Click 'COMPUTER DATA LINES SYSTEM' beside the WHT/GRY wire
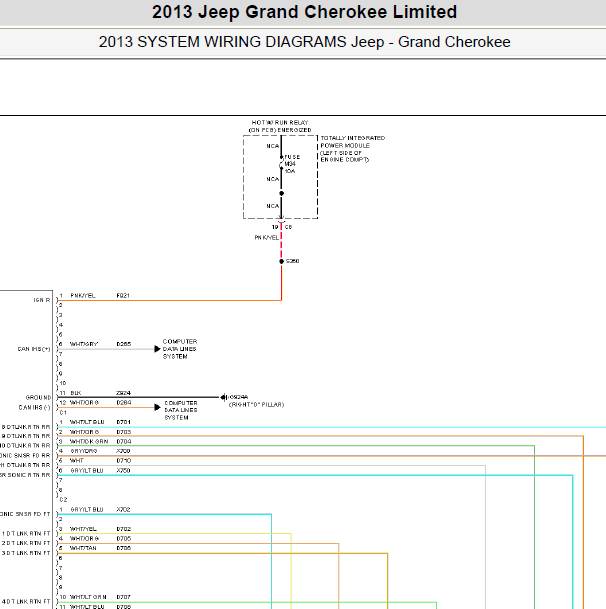Screen dimensions: 606x609 tap(180, 349)
